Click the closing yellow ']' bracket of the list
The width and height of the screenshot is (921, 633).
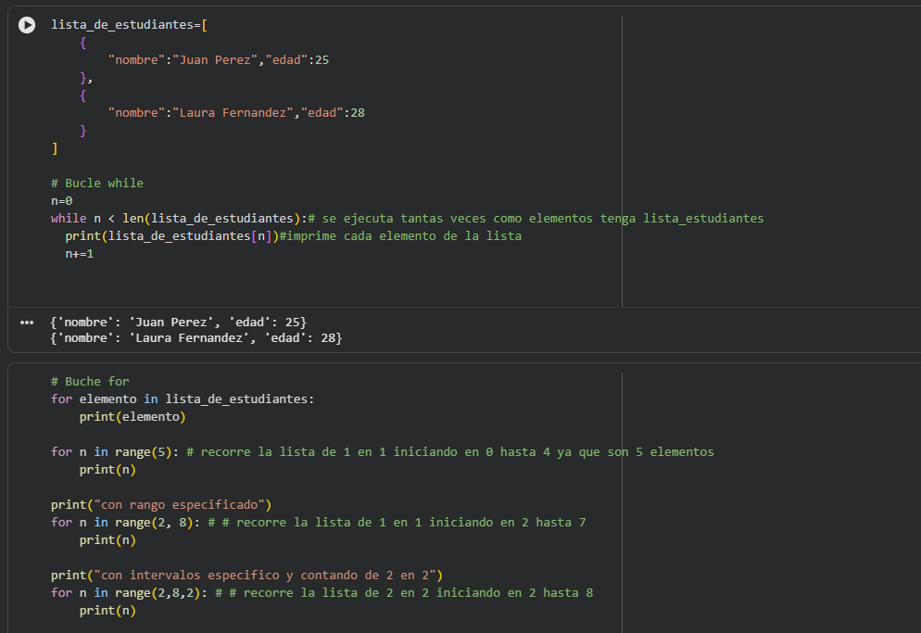55,148
